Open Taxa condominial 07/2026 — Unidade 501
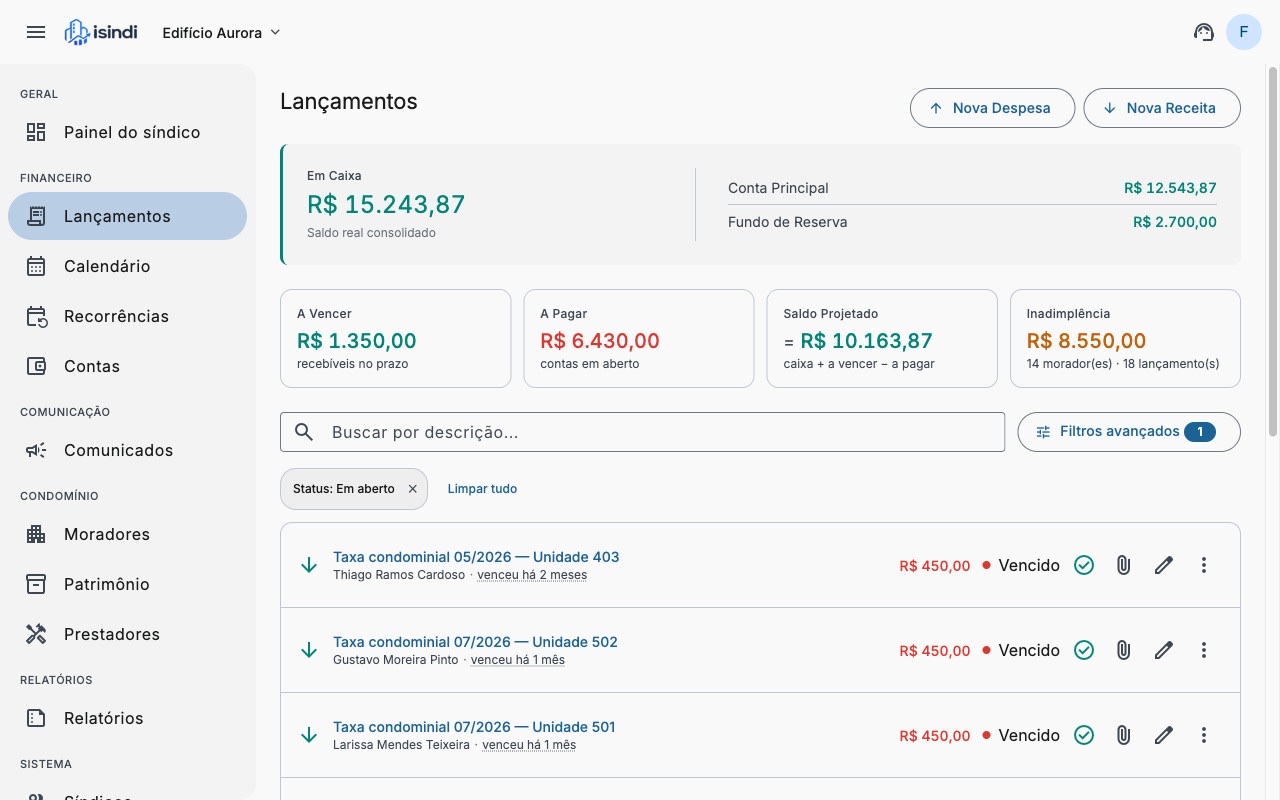This screenshot has height=800, width=1280. pos(474,727)
